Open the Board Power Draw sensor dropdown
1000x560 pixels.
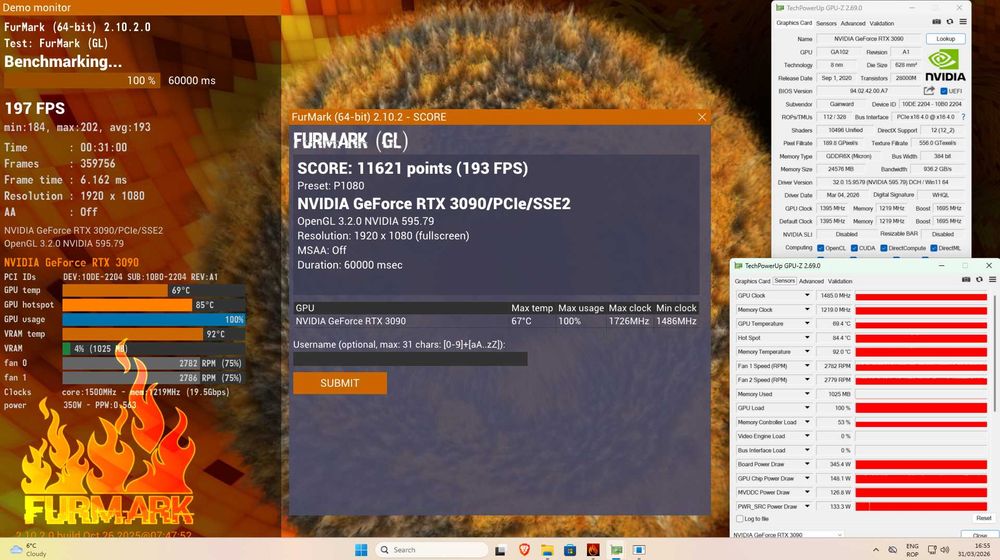[x=807, y=464]
